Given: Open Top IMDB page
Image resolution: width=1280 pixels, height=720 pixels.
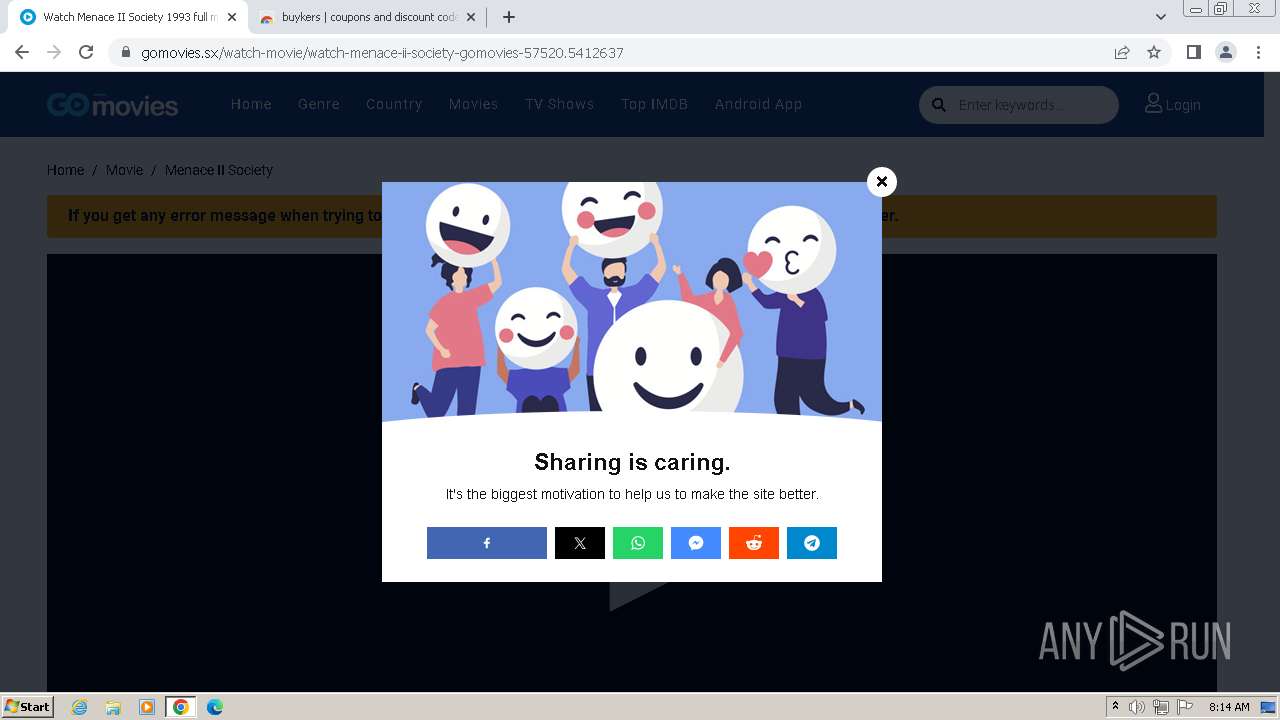Looking at the screenshot, I should coord(654,104).
